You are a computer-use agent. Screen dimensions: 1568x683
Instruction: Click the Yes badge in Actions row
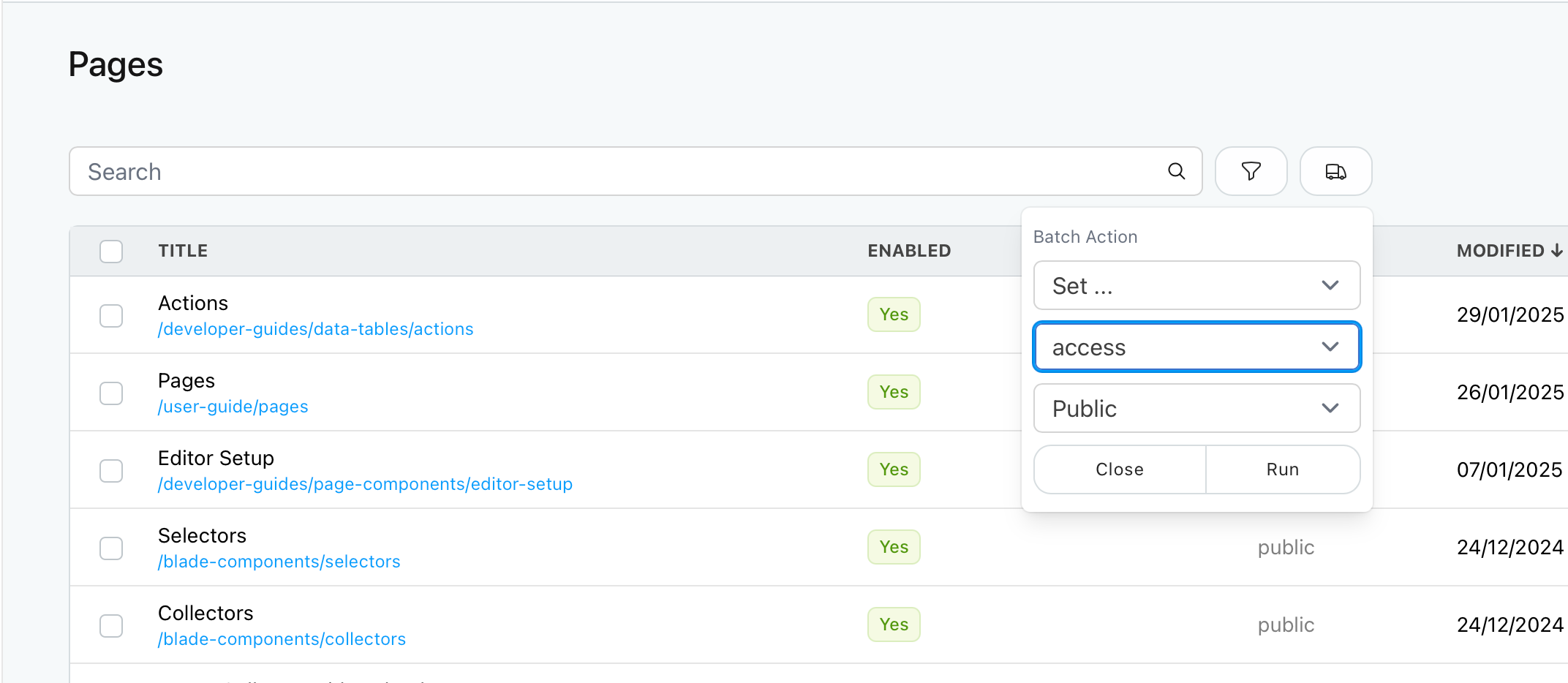click(x=894, y=314)
